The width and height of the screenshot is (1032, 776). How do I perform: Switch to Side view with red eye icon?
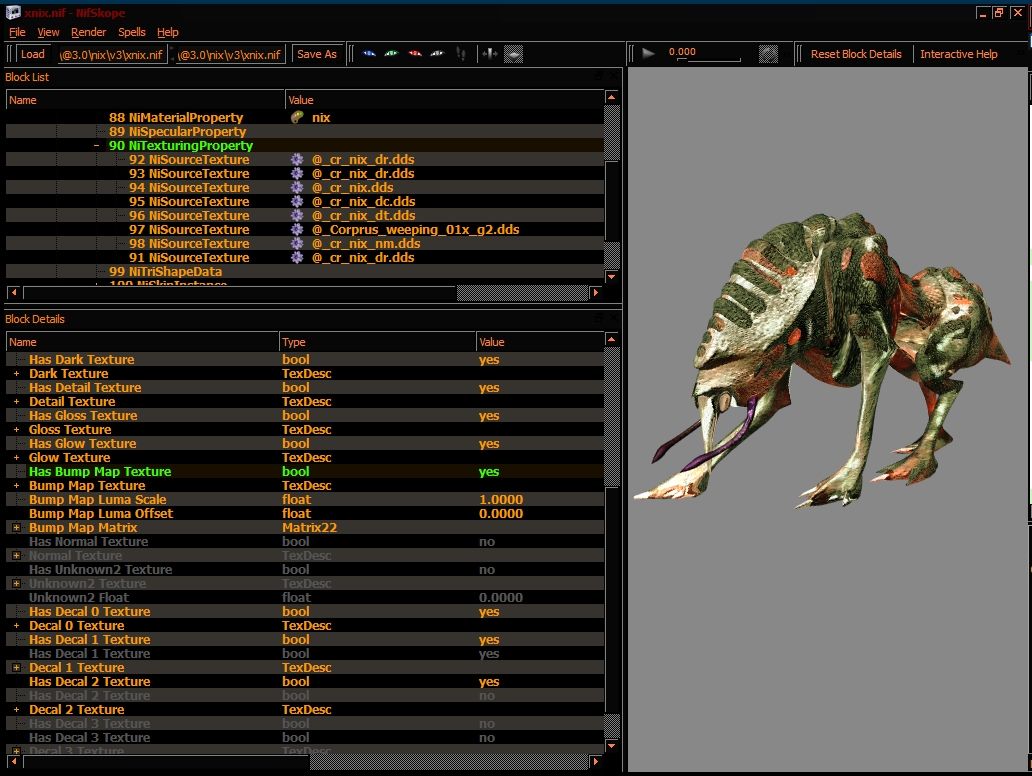point(415,54)
